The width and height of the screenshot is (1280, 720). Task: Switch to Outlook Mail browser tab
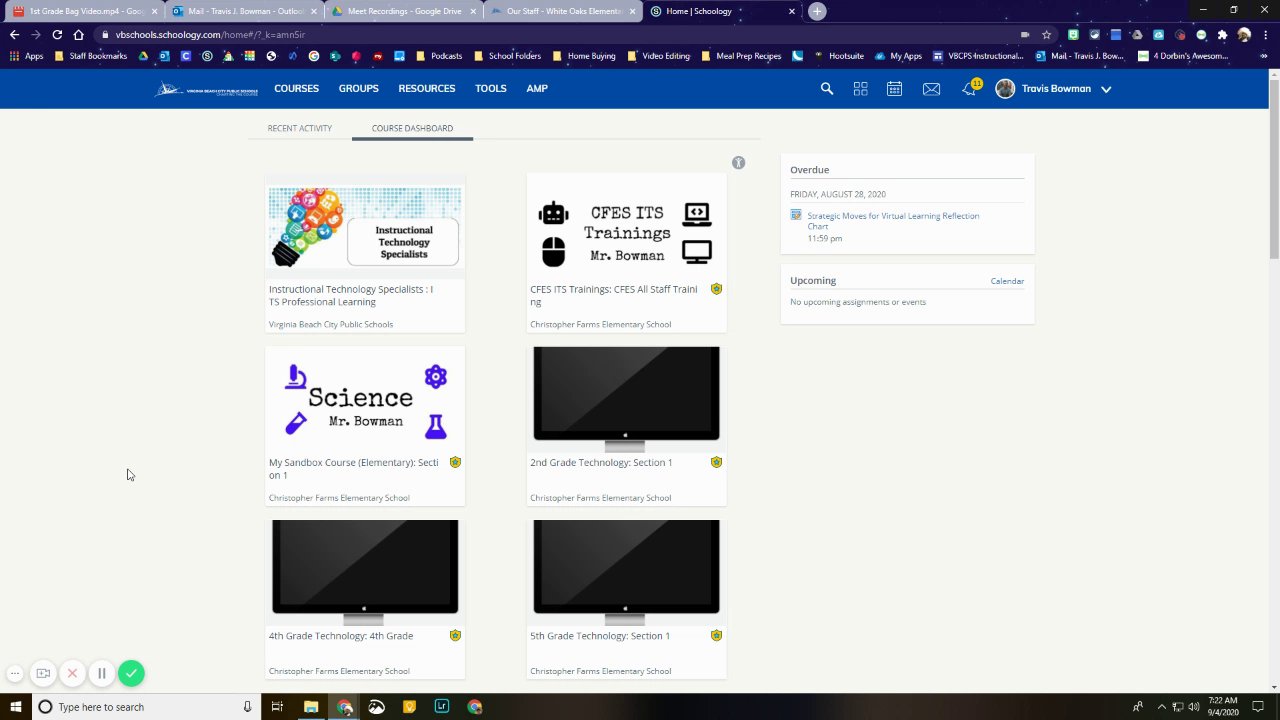(x=243, y=11)
